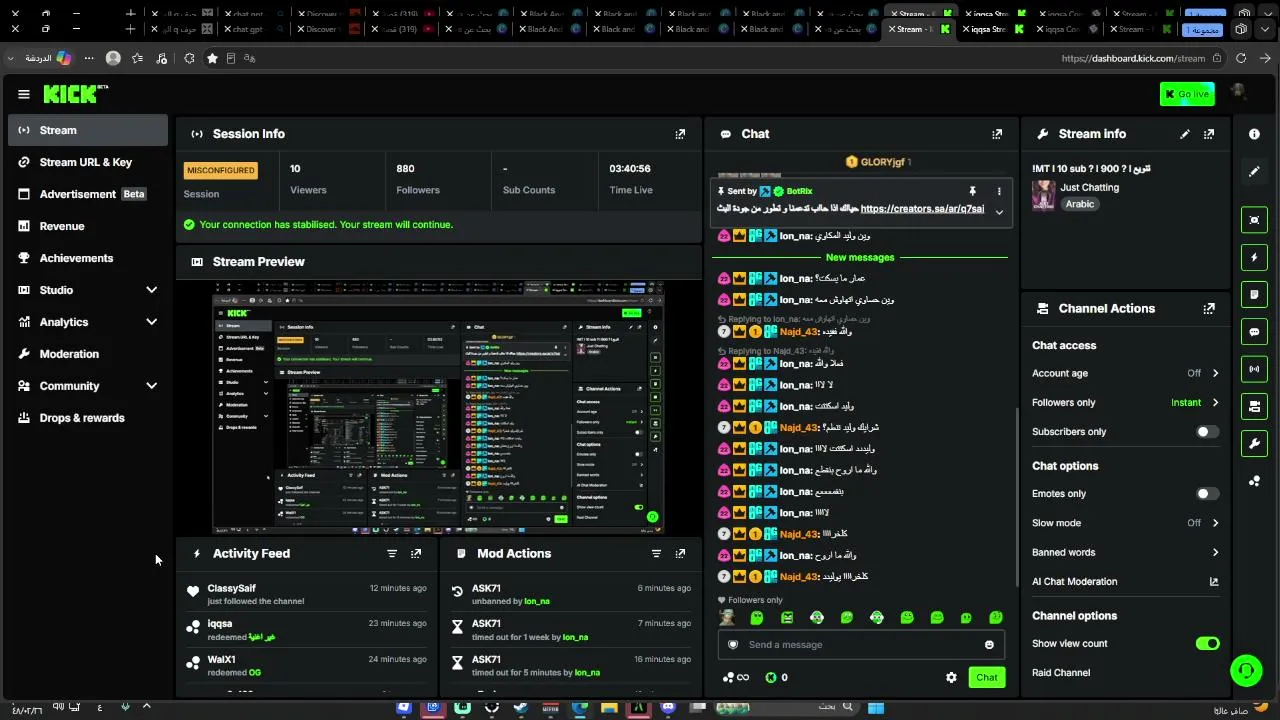Image resolution: width=1280 pixels, height=720 pixels.
Task: Open pinned message three-dot options
Action: point(998,191)
